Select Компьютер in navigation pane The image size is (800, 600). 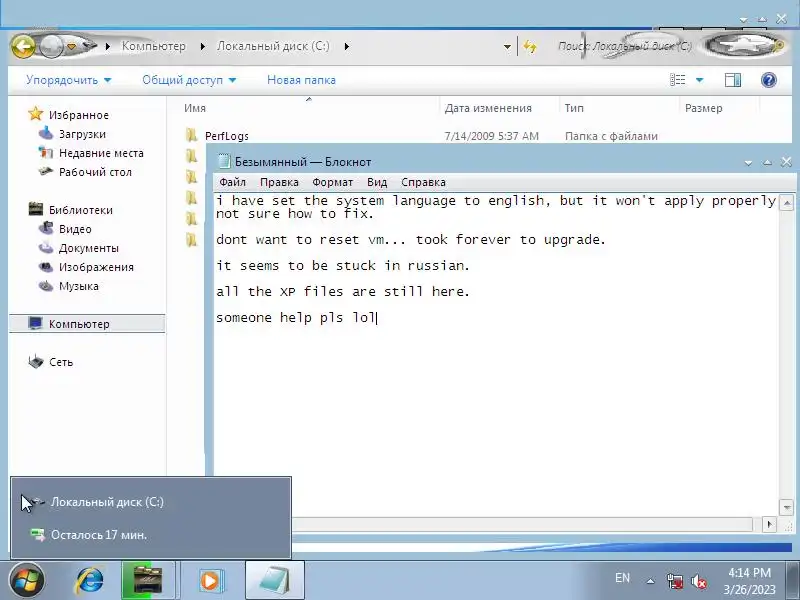tap(87, 324)
